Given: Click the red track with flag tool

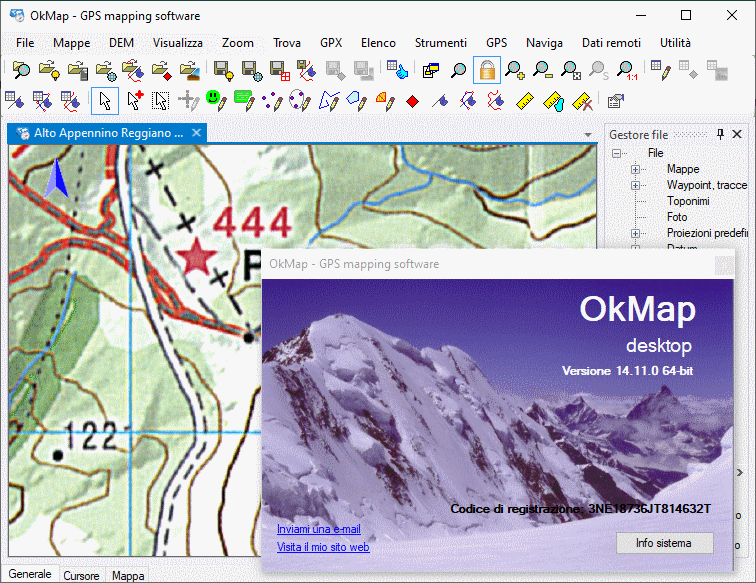Looking at the screenshot, I should click(x=496, y=101).
